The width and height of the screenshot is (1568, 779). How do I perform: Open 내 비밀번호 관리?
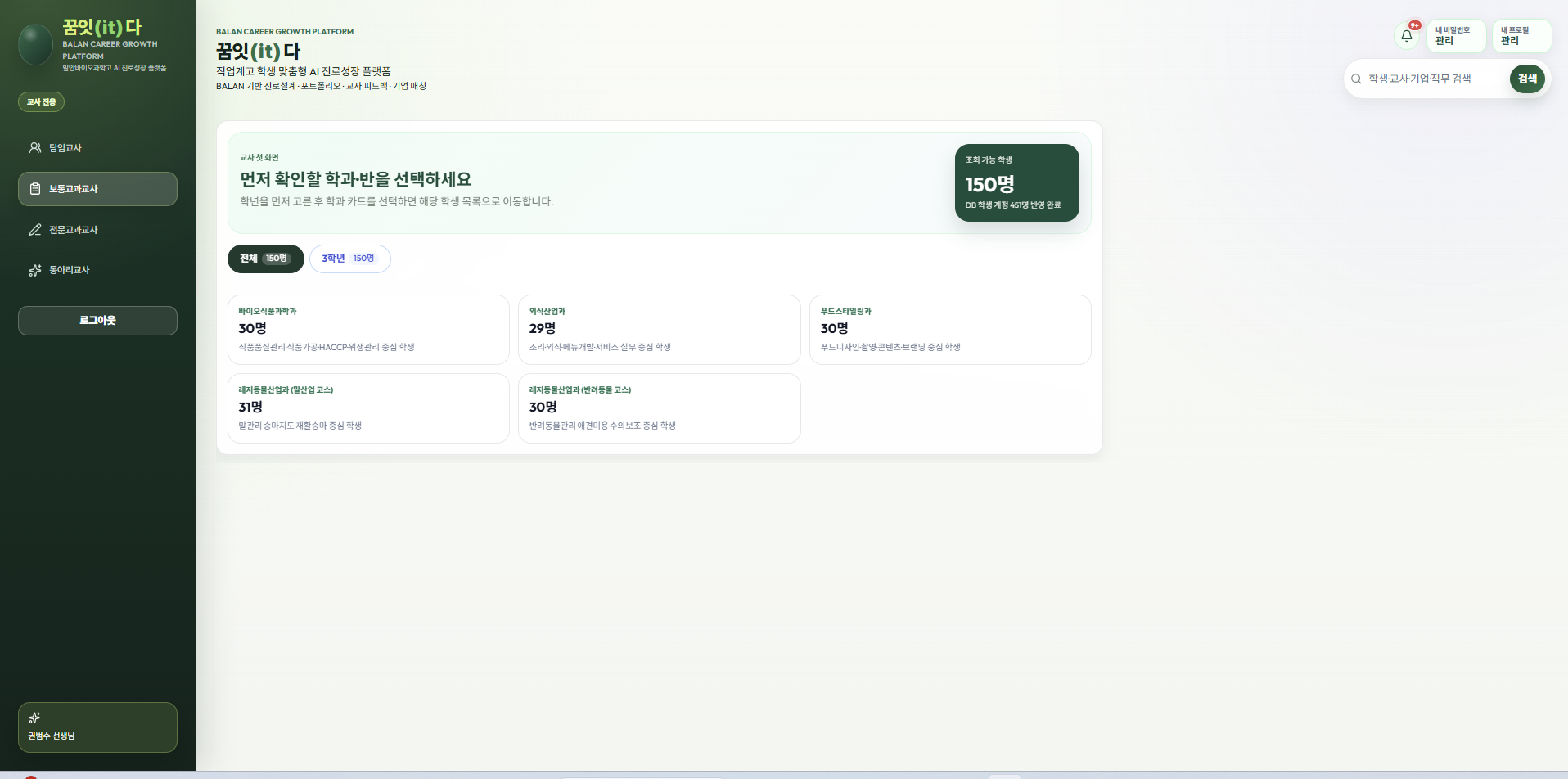(1456, 36)
